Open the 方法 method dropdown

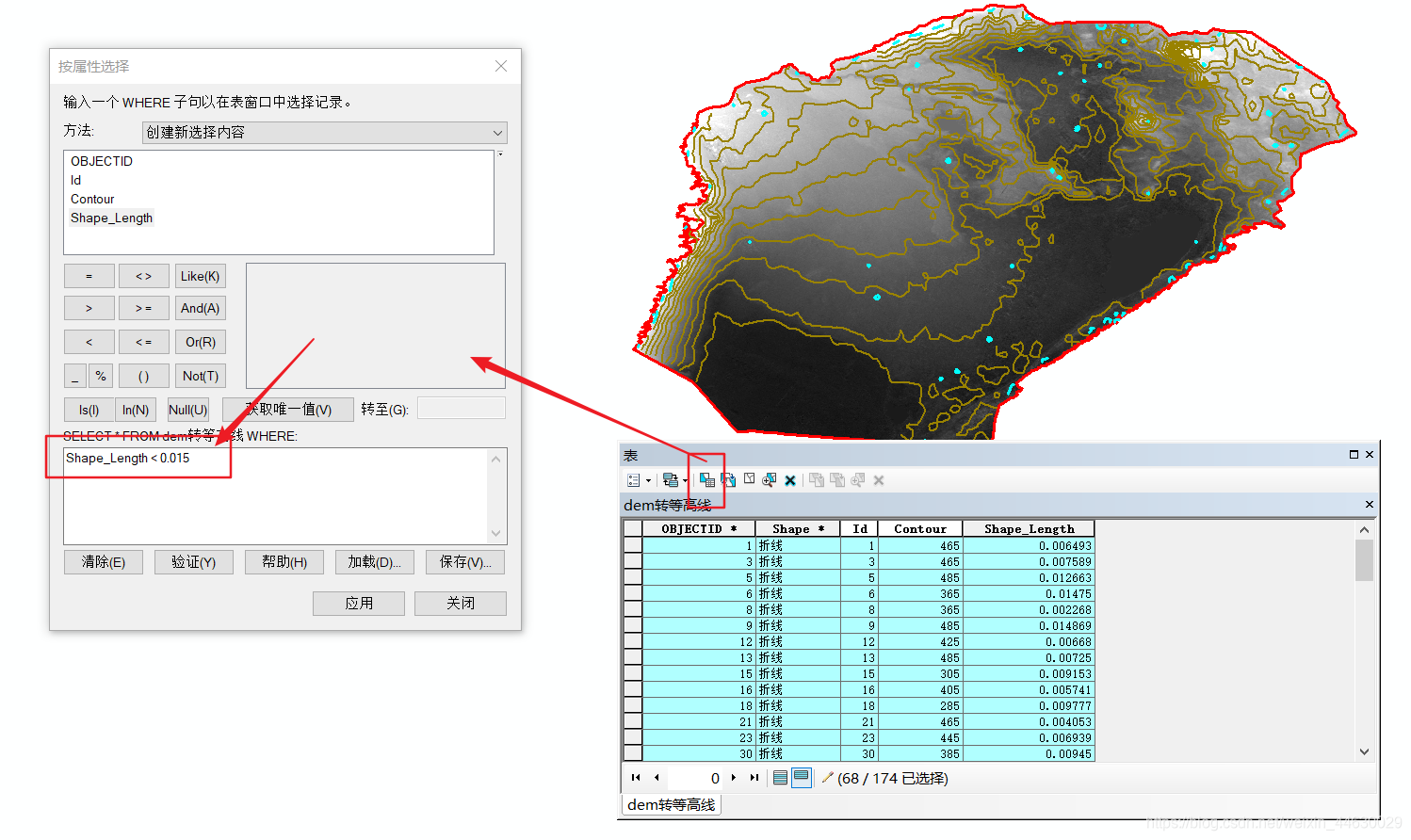tap(325, 133)
